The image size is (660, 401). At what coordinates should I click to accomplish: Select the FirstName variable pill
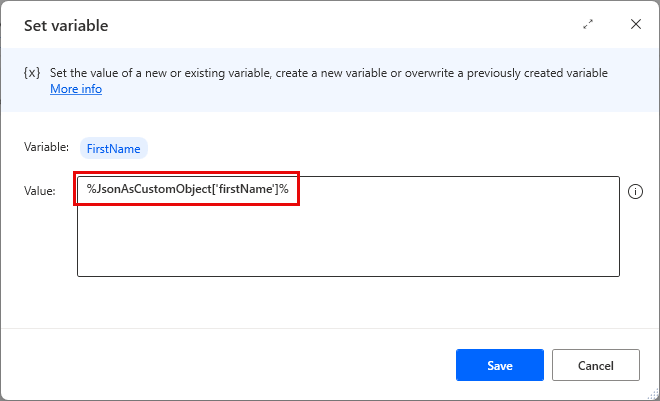(115, 148)
